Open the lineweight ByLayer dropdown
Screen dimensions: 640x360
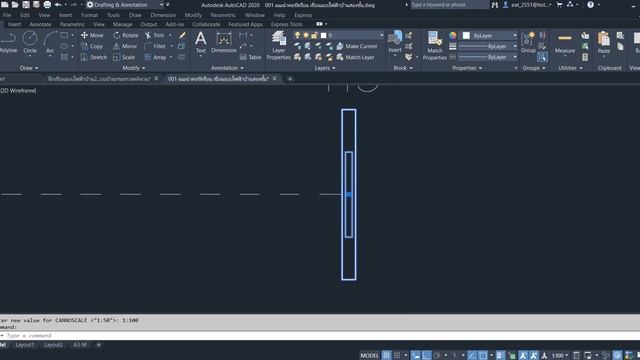coord(515,46)
